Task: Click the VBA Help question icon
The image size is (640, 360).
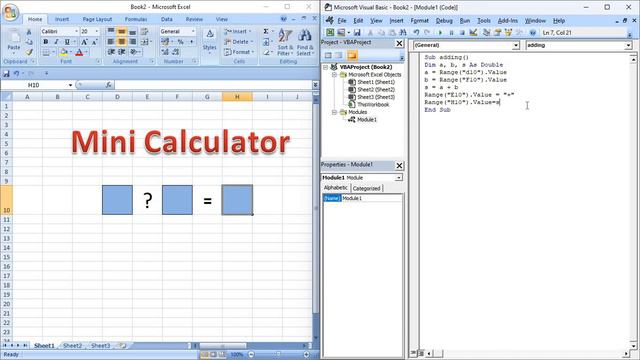Action: pyautogui.click(x=532, y=32)
